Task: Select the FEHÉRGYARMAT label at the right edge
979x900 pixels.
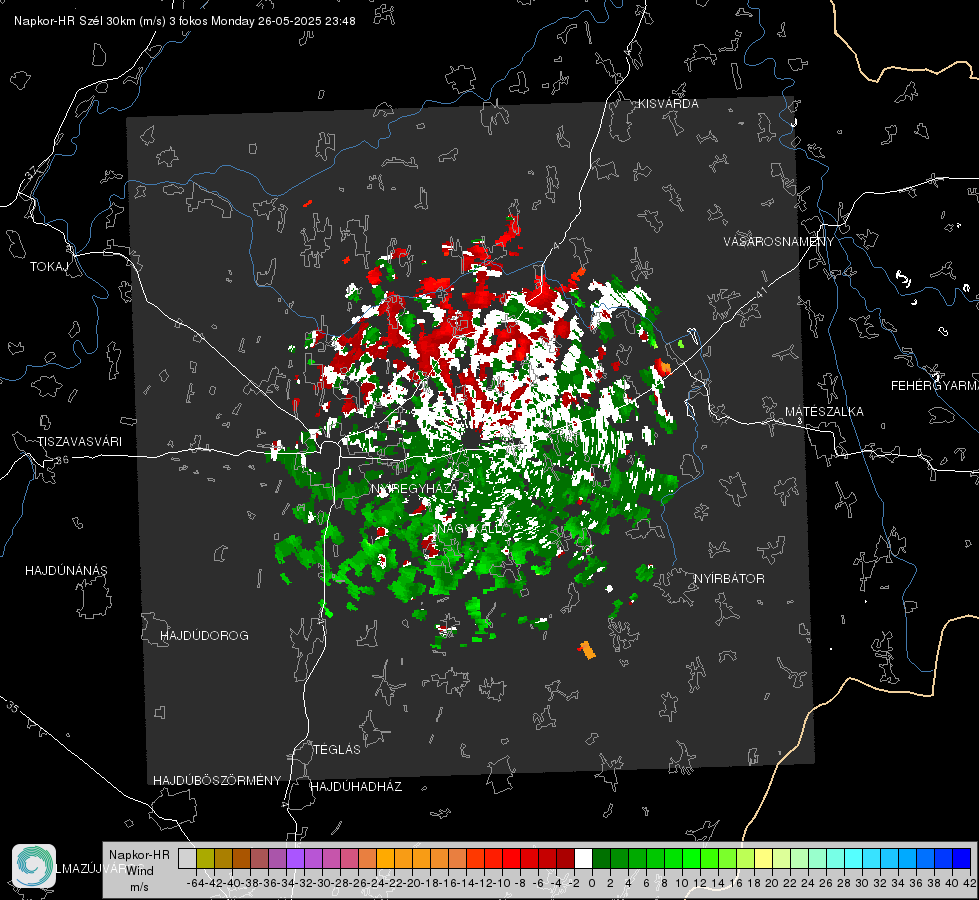Action: point(935,386)
